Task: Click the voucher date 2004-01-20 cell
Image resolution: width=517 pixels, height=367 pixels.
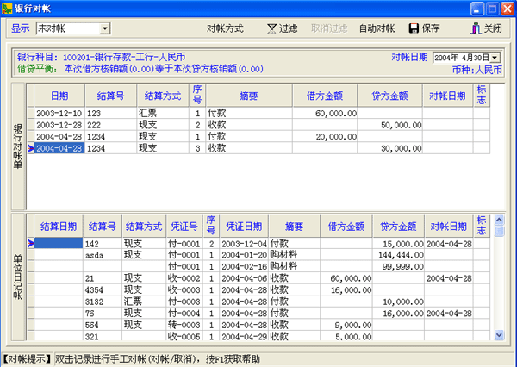Action: coord(244,255)
